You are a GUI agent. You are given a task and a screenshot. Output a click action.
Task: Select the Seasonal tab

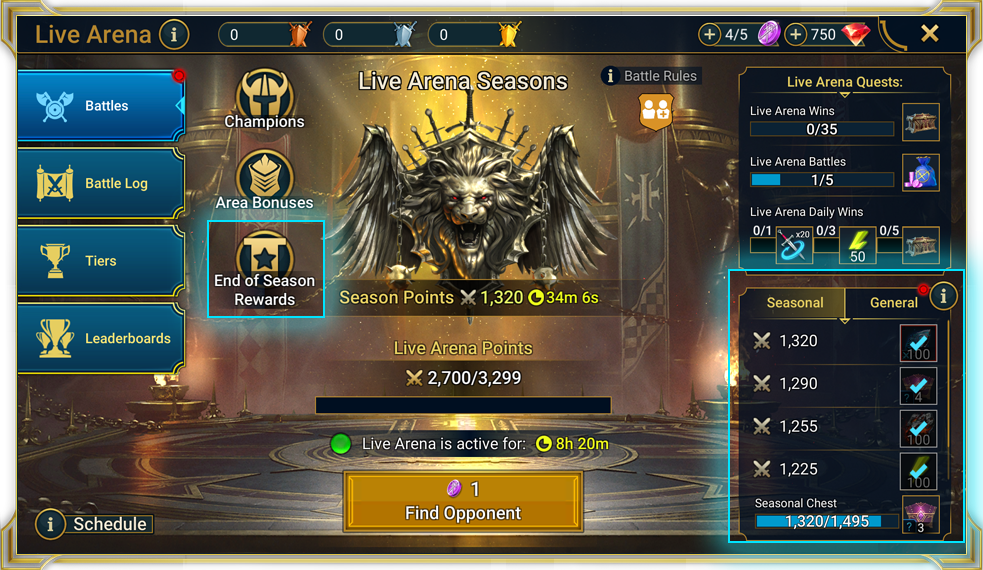point(794,303)
